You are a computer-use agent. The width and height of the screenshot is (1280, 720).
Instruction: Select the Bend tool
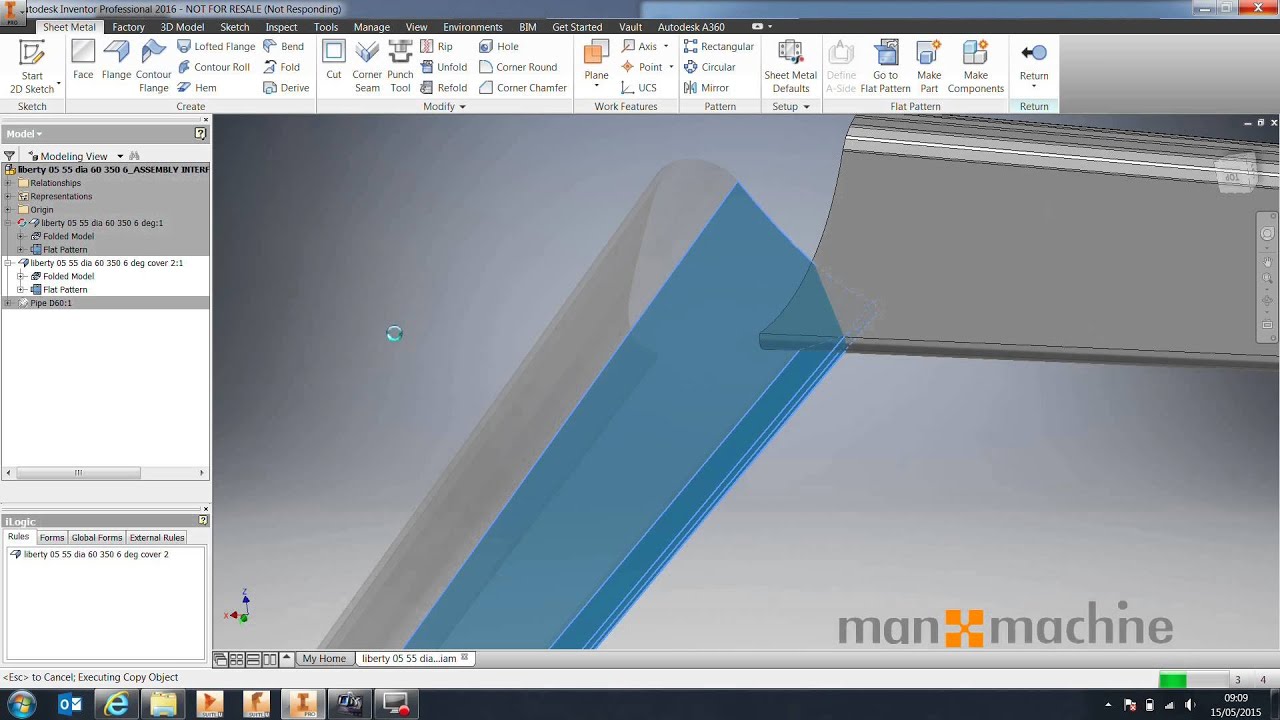pos(284,46)
